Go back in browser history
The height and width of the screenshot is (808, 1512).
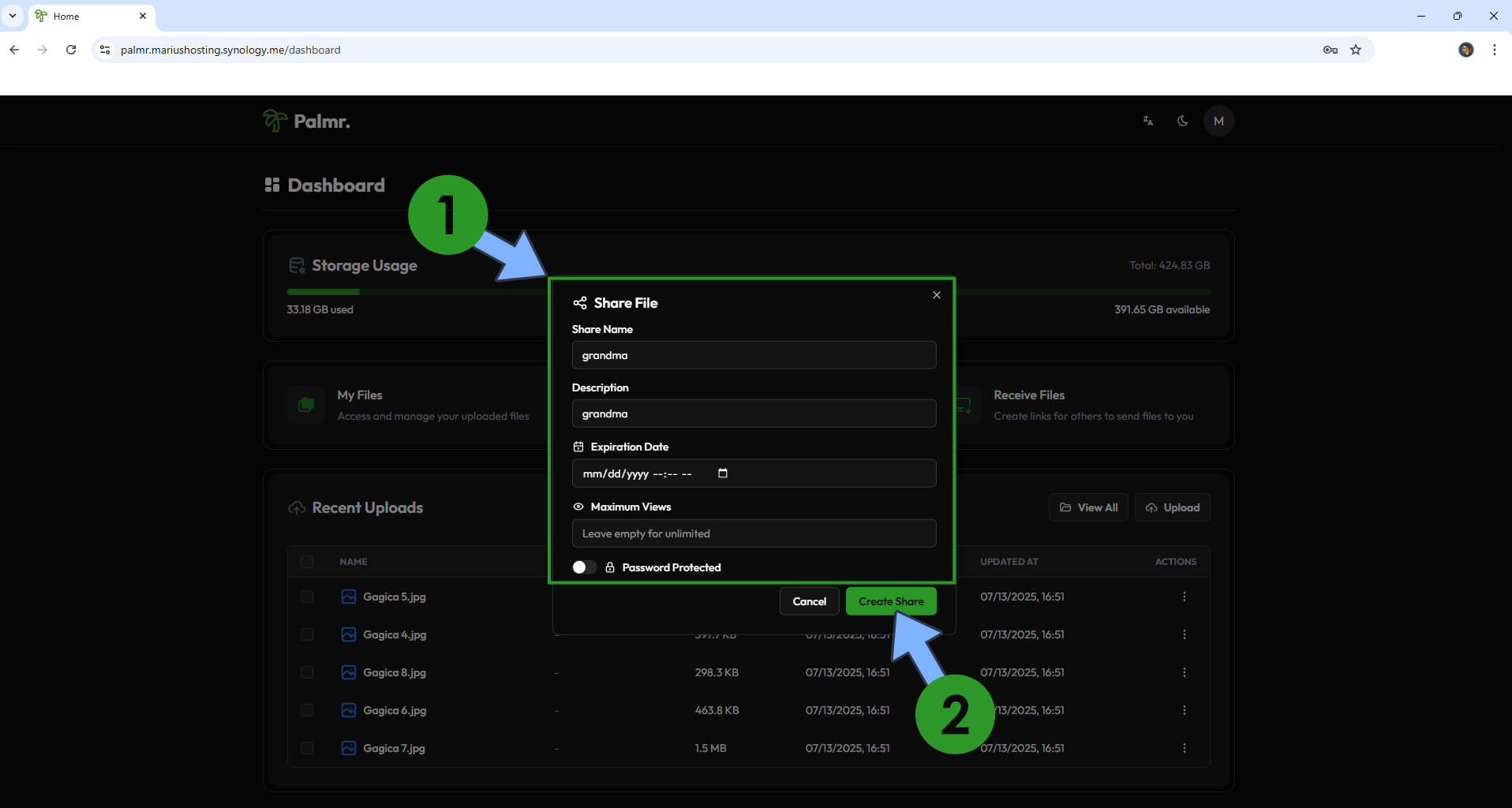pyautogui.click(x=14, y=50)
